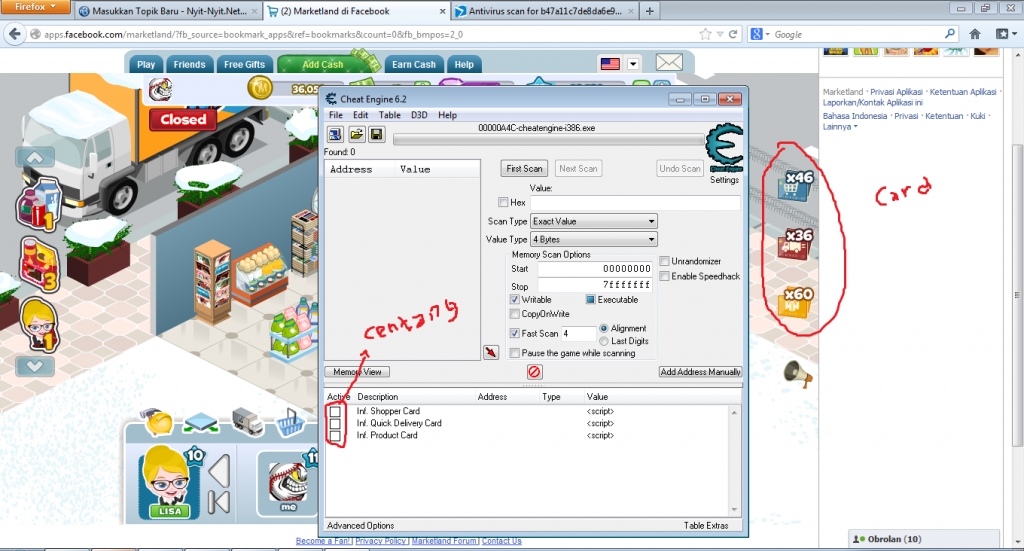The image size is (1024, 551).
Task: Click the blonde employee sidebar icon
Action: [39, 324]
